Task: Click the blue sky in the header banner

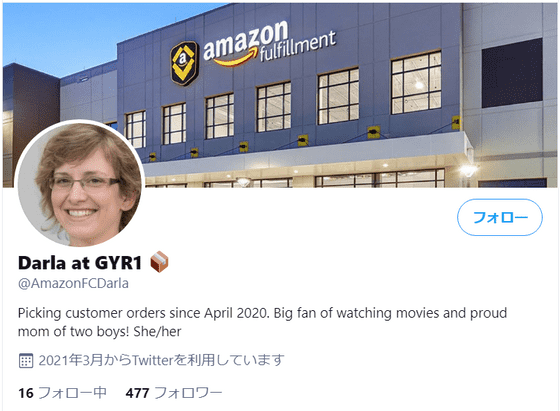Action: [71, 32]
